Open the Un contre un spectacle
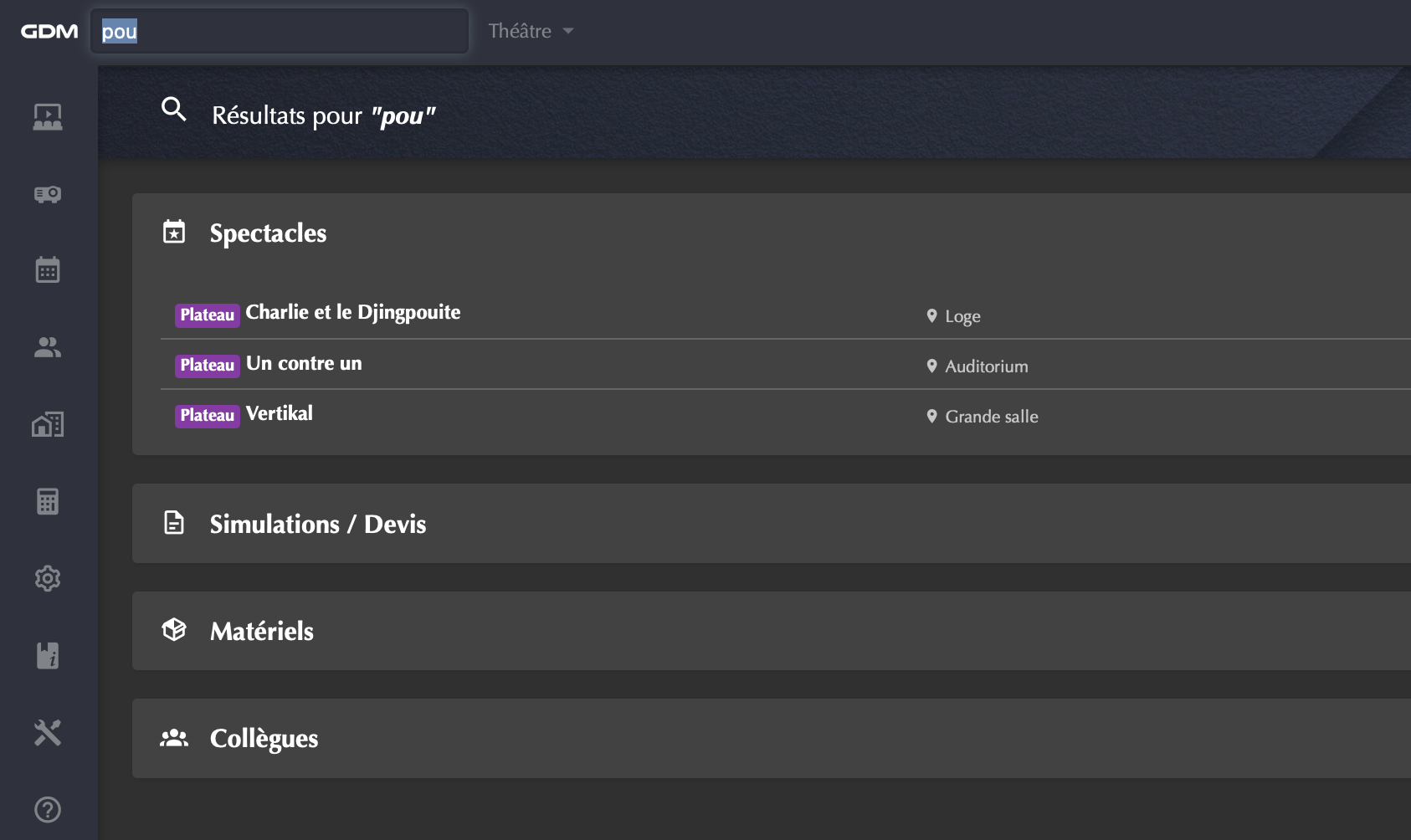Viewport: 1411px width, 840px height. tap(304, 364)
